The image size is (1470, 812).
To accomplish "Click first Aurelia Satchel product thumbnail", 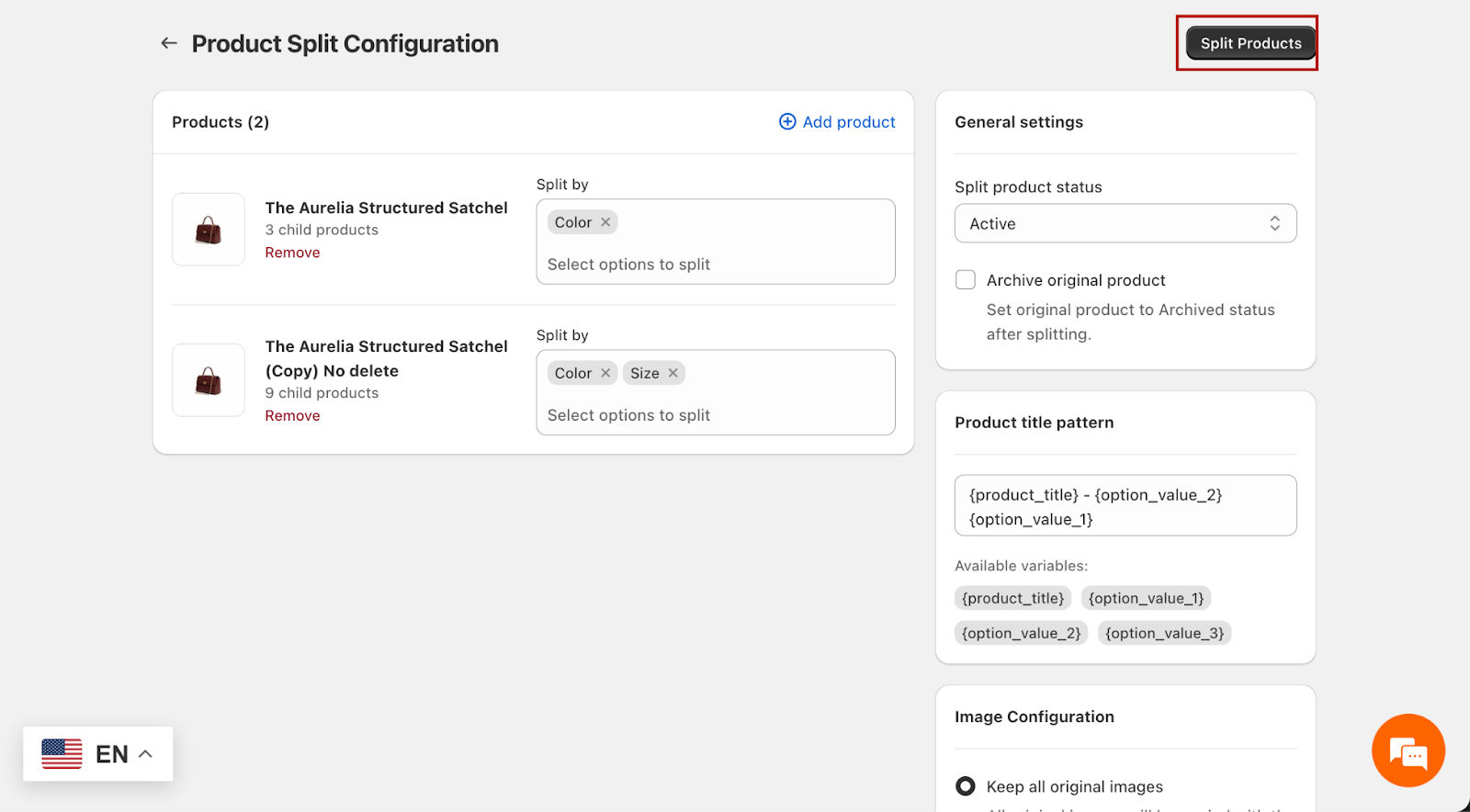I will tap(209, 230).
